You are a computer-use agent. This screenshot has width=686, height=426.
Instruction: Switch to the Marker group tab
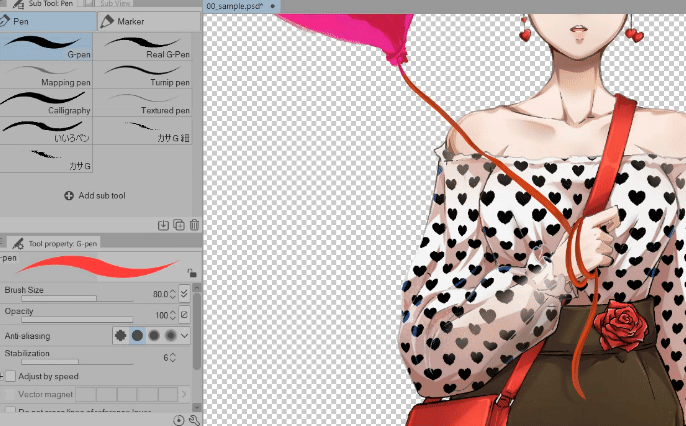click(x=149, y=21)
